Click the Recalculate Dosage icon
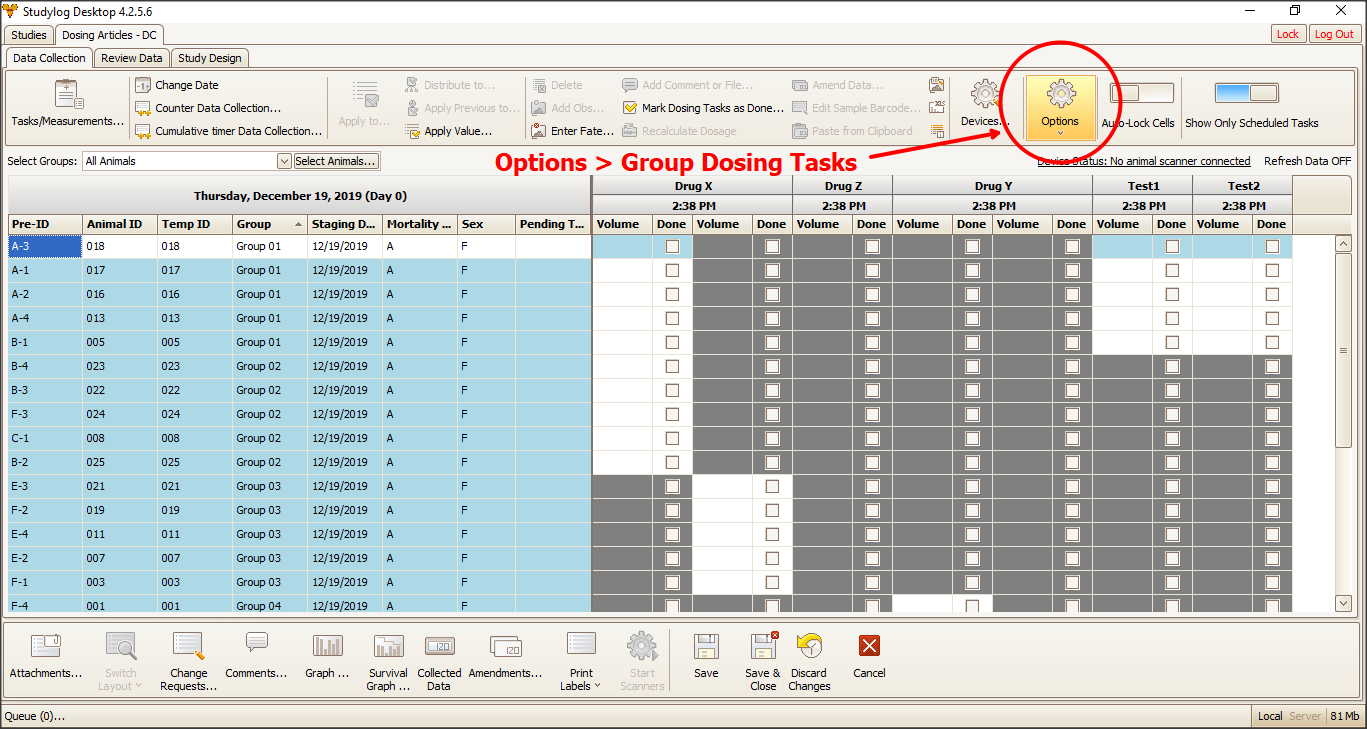This screenshot has width=1367, height=729. click(x=630, y=131)
